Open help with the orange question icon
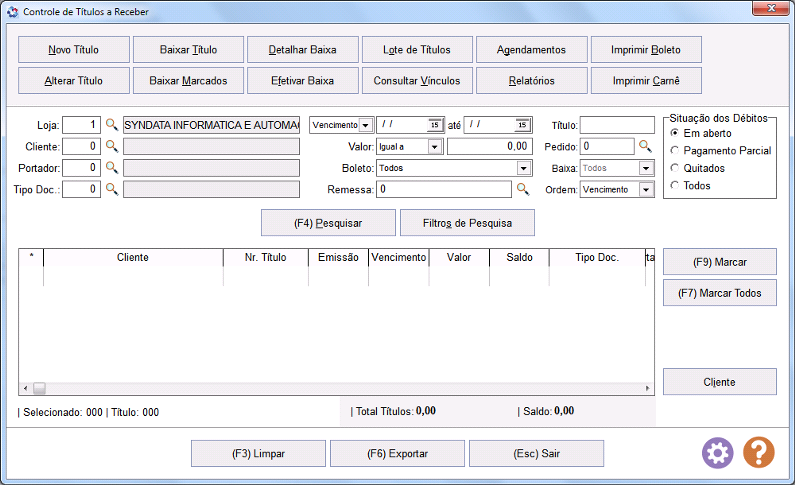Image resolution: width=795 pixels, height=485 pixels. click(758, 453)
